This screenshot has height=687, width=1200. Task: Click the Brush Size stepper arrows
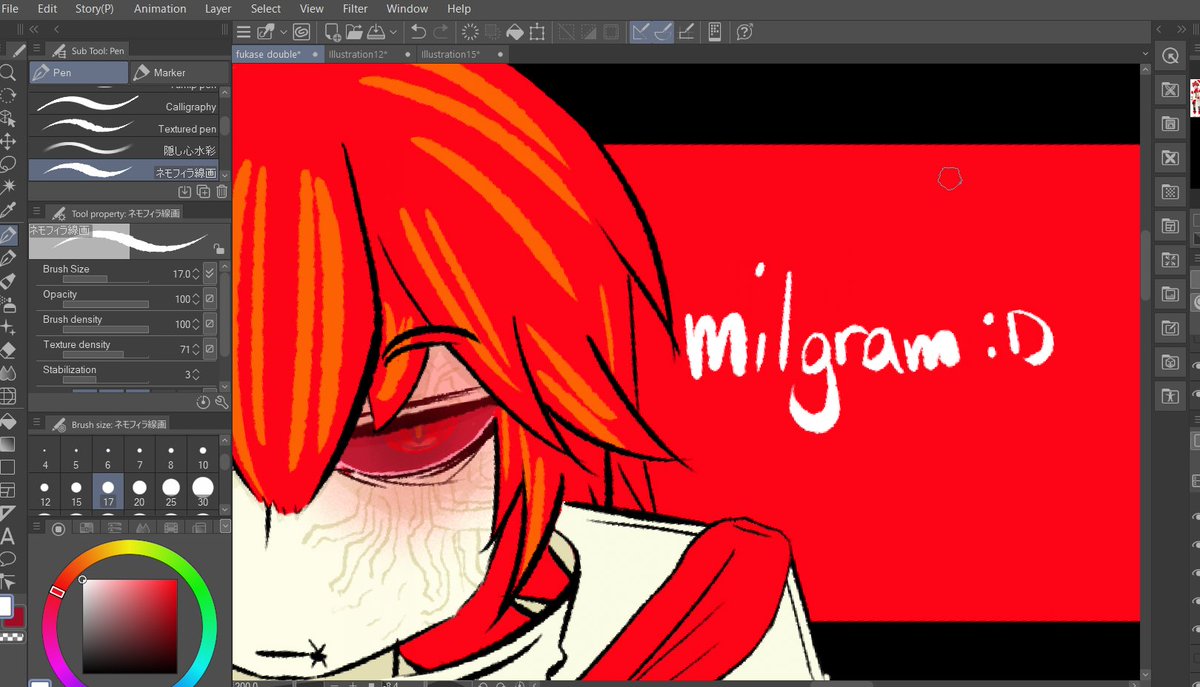click(x=196, y=273)
